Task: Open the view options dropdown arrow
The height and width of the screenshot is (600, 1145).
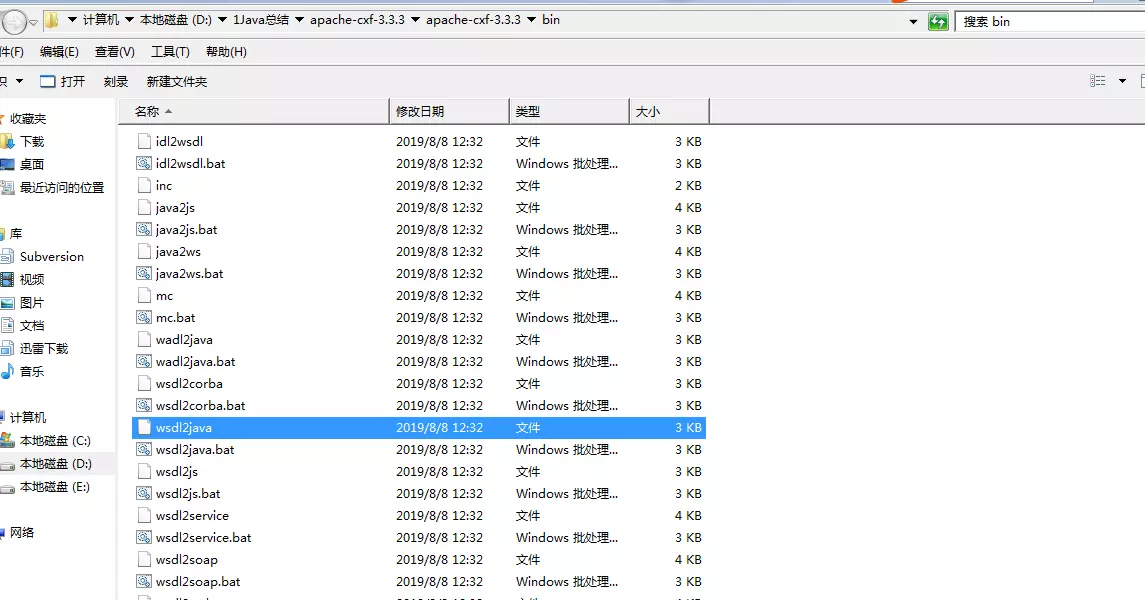Action: click(1122, 81)
